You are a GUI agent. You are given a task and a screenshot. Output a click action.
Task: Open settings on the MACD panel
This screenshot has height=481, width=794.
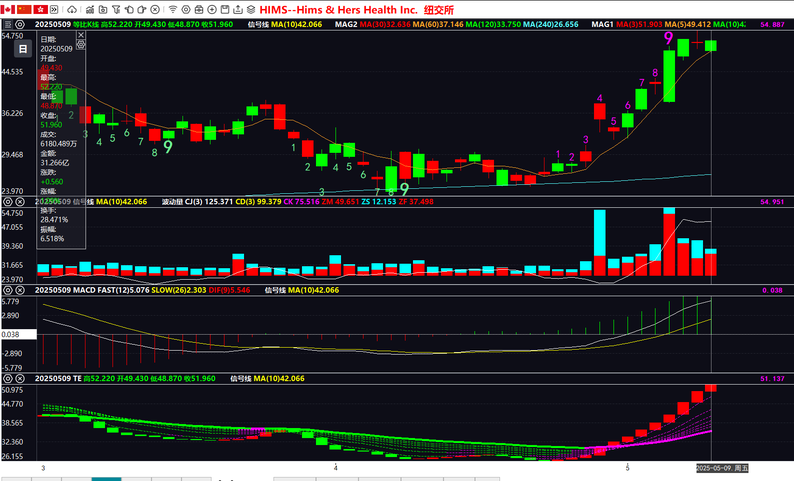click(x=8, y=290)
